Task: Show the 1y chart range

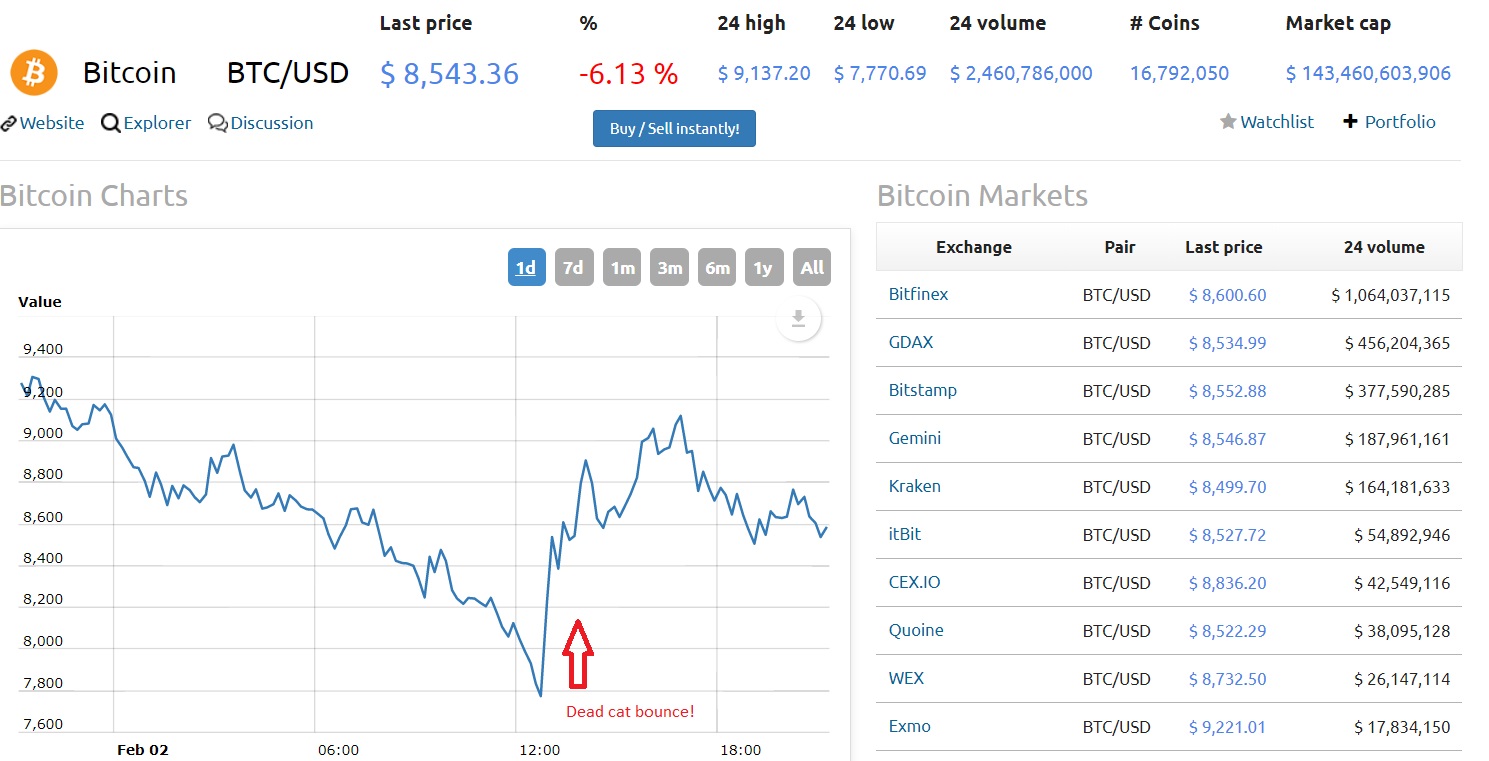Action: [x=763, y=267]
